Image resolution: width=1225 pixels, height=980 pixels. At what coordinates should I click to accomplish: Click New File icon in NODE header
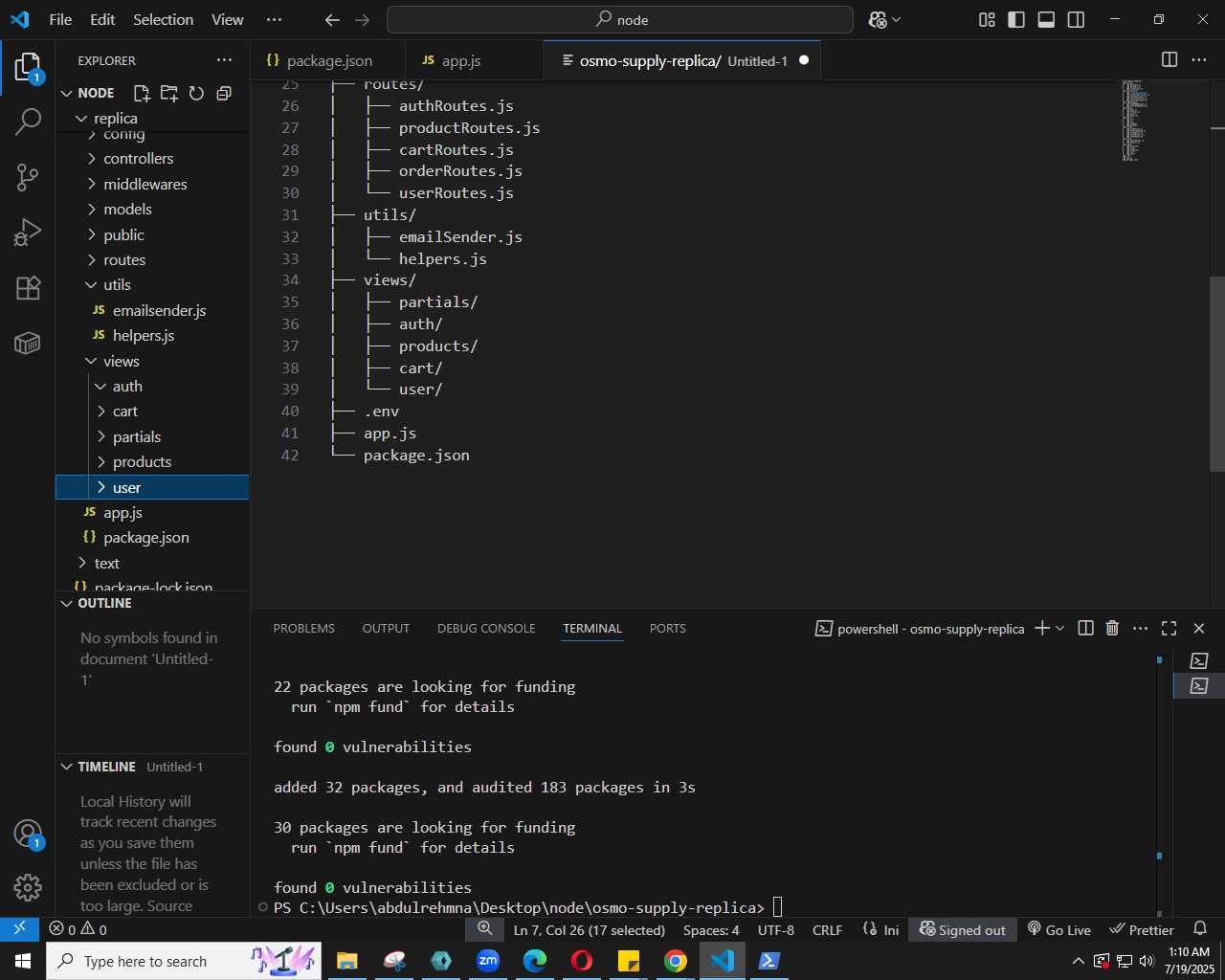pos(142,93)
